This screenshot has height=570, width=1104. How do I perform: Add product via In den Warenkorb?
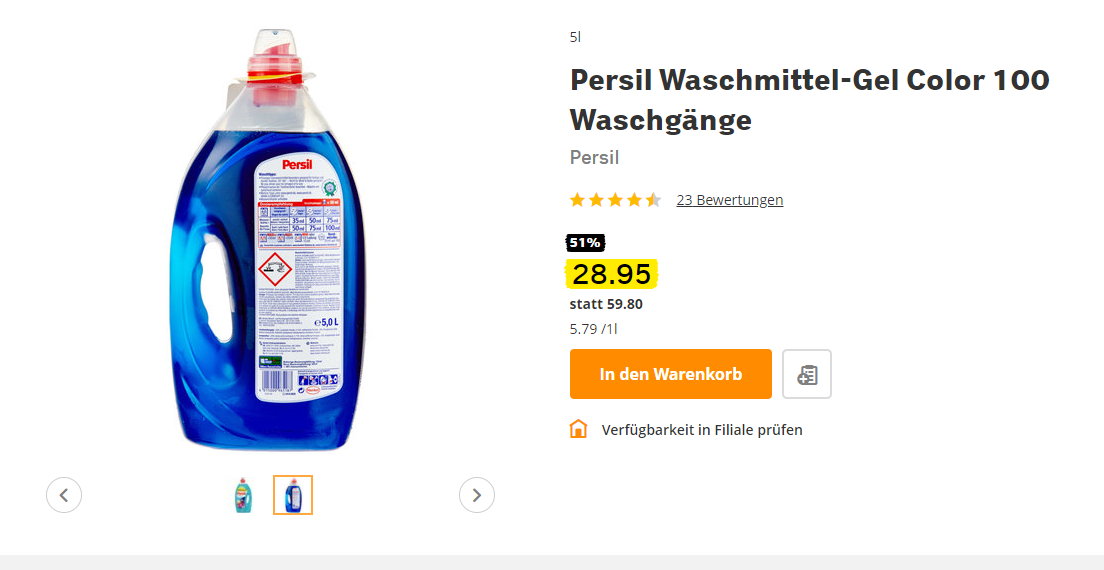tap(670, 374)
